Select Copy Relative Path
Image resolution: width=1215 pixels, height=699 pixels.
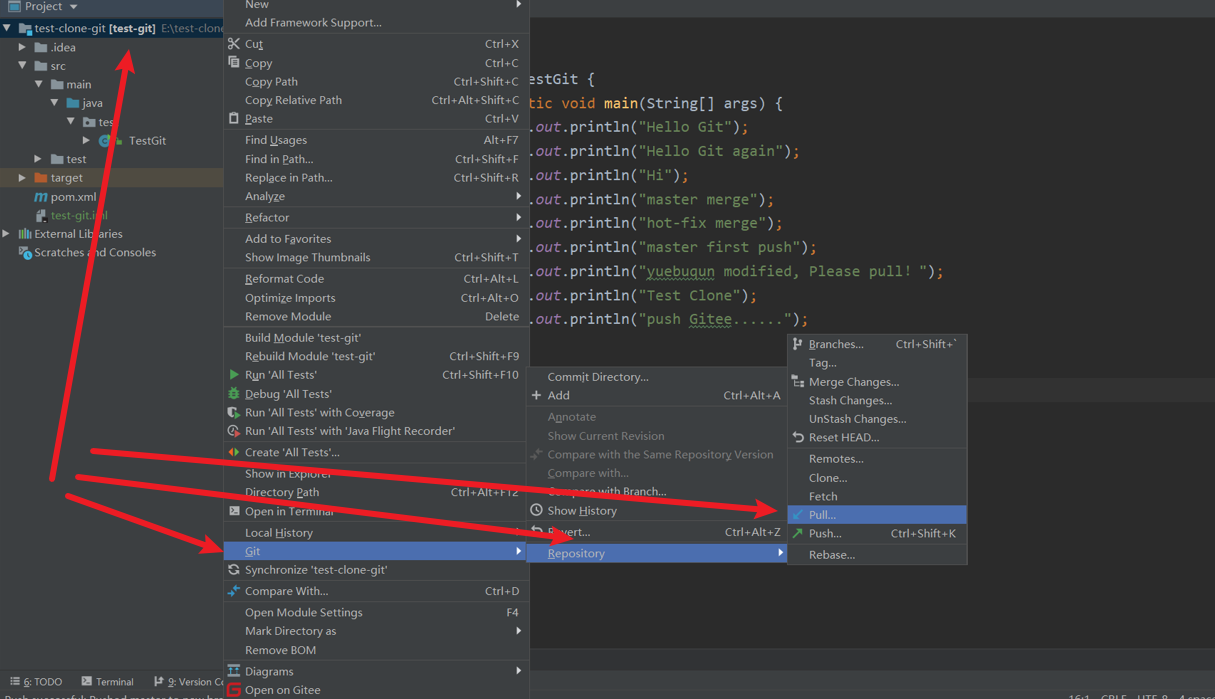(x=376, y=100)
